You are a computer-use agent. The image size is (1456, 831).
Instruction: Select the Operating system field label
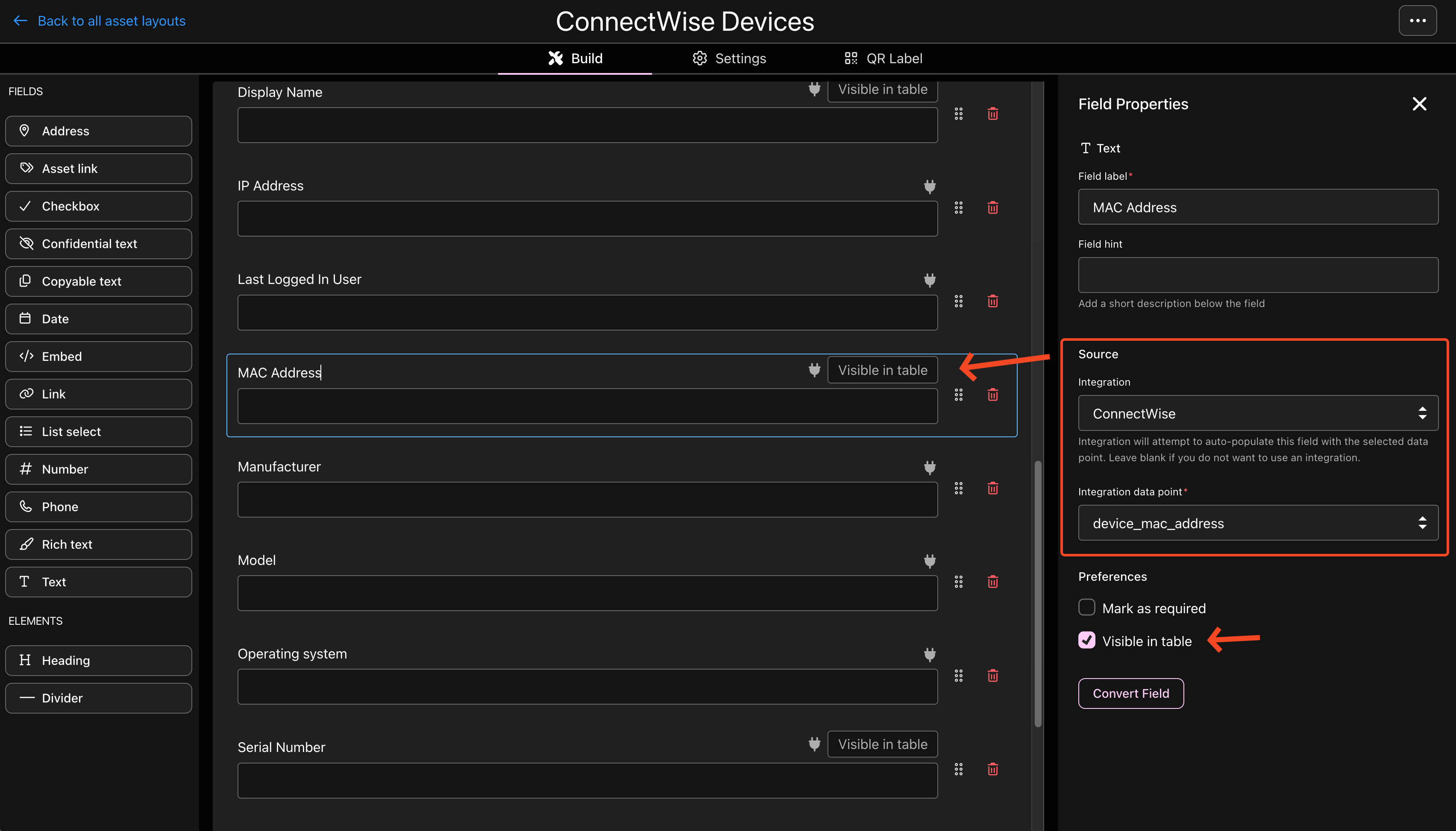pos(292,654)
